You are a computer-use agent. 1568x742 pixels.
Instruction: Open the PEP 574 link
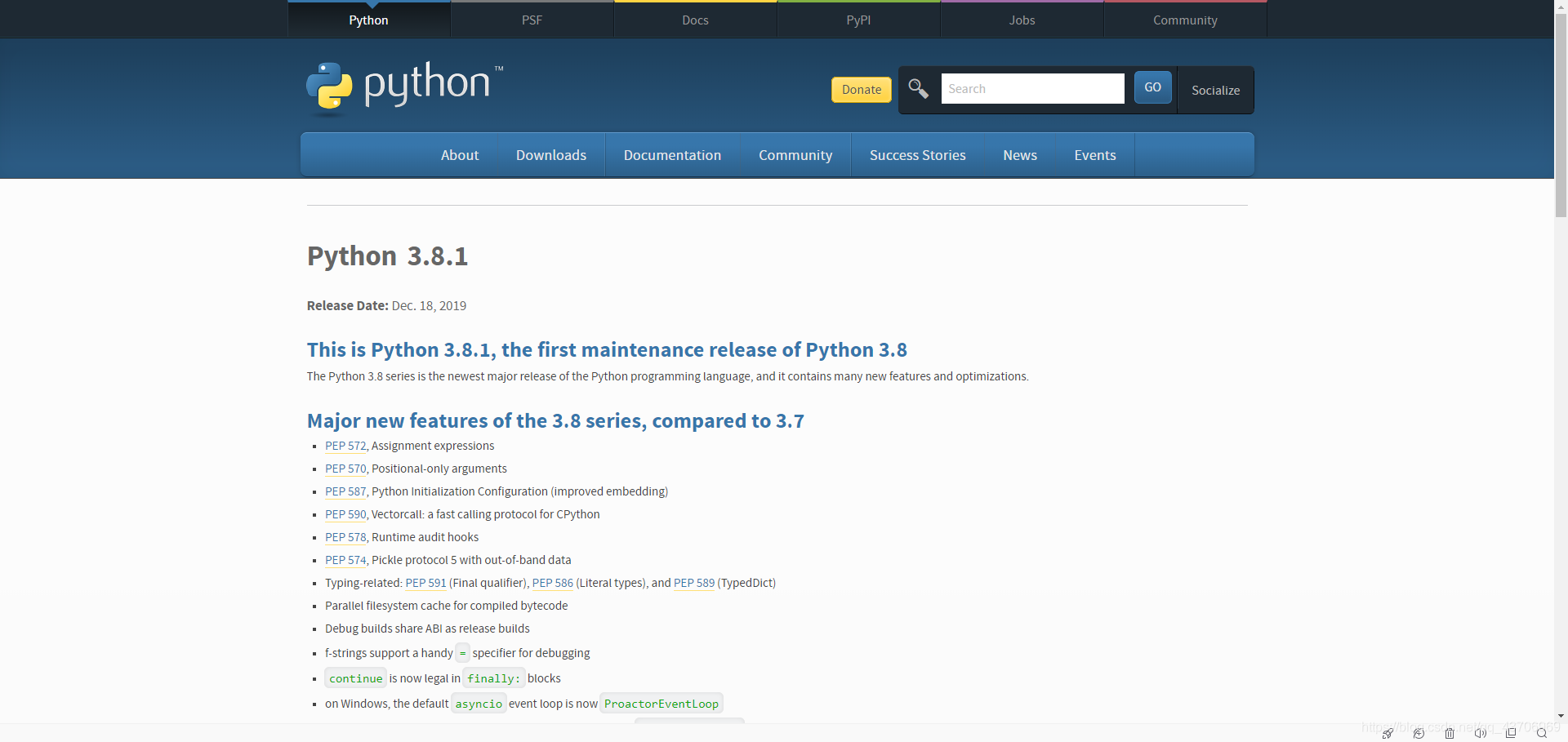click(345, 560)
